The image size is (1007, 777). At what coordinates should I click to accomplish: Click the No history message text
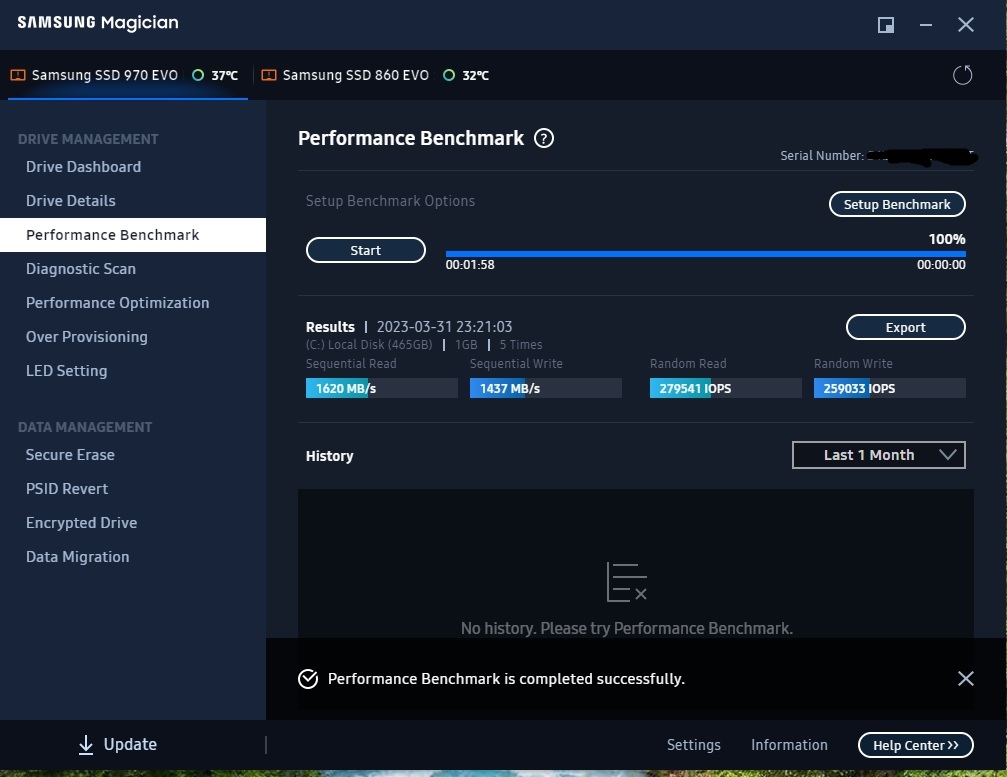click(x=627, y=628)
